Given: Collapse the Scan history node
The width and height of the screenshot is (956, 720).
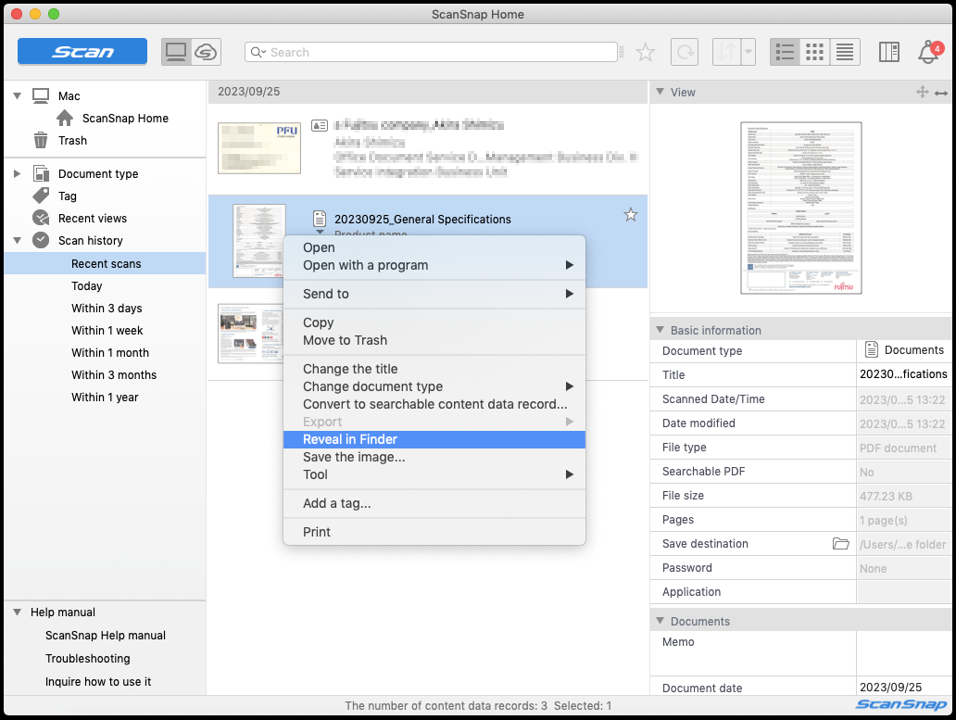Looking at the screenshot, I should (17, 240).
